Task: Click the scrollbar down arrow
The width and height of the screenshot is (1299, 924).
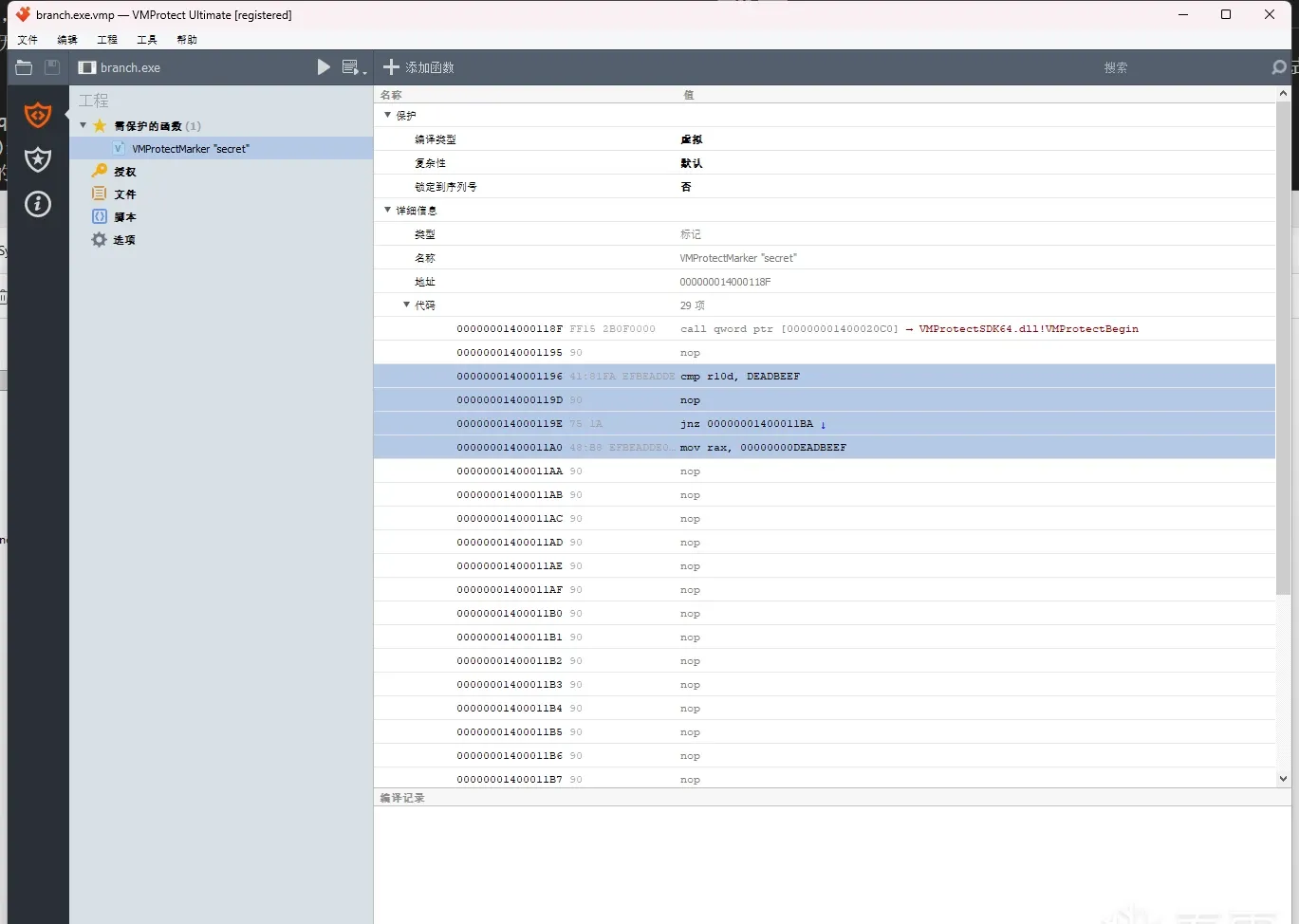Action: [x=1283, y=779]
